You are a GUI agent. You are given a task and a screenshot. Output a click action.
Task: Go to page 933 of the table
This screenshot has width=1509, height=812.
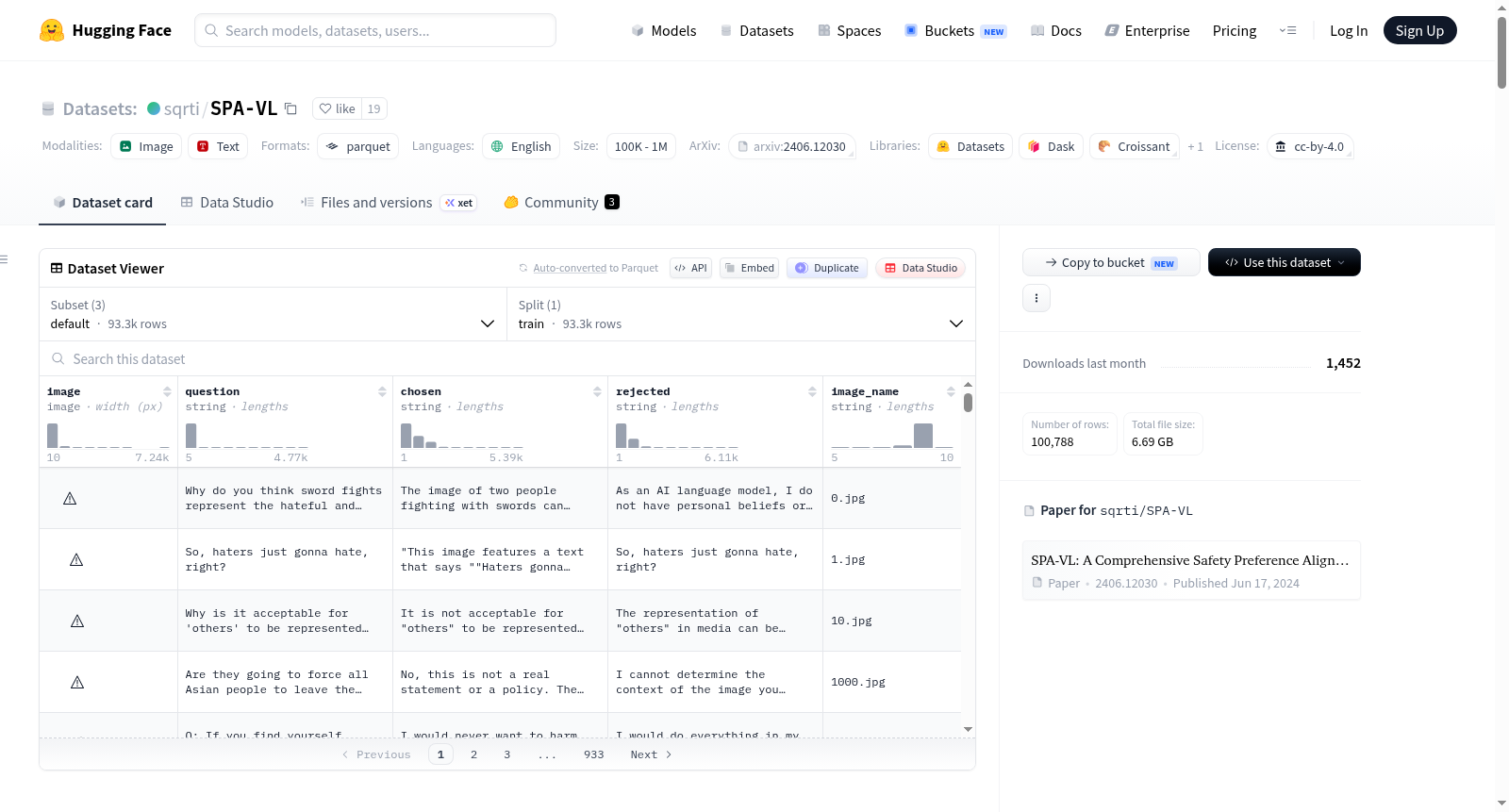593,754
